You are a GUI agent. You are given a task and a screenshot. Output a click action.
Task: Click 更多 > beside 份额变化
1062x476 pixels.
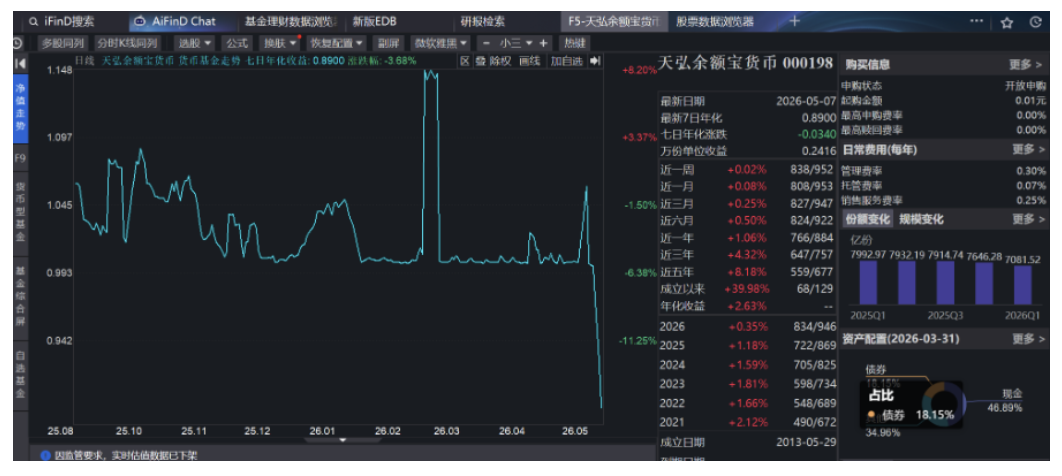[x=1027, y=219]
